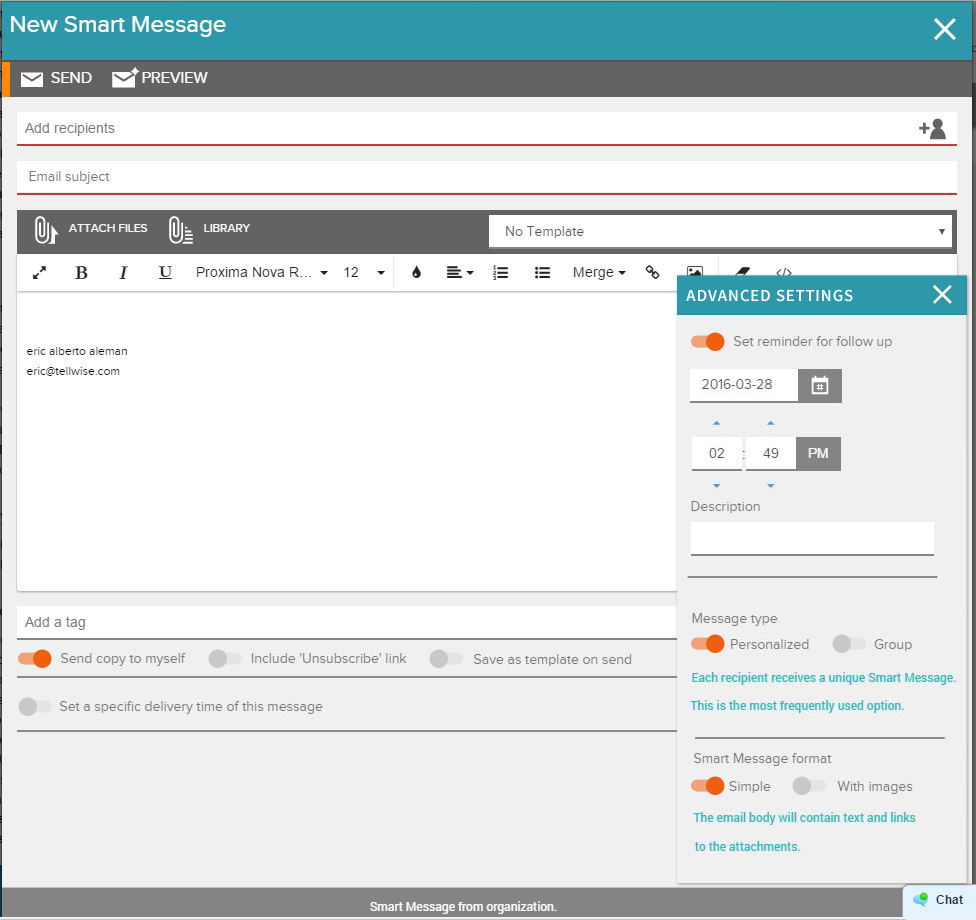The width and height of the screenshot is (976, 920).
Task: Open the text color droplet tool
Action: click(417, 273)
